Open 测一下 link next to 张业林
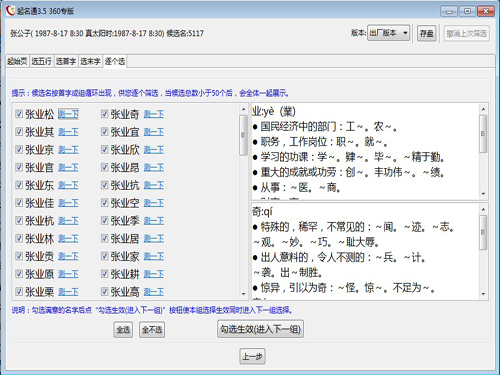500x375 pixels. click(x=68, y=239)
